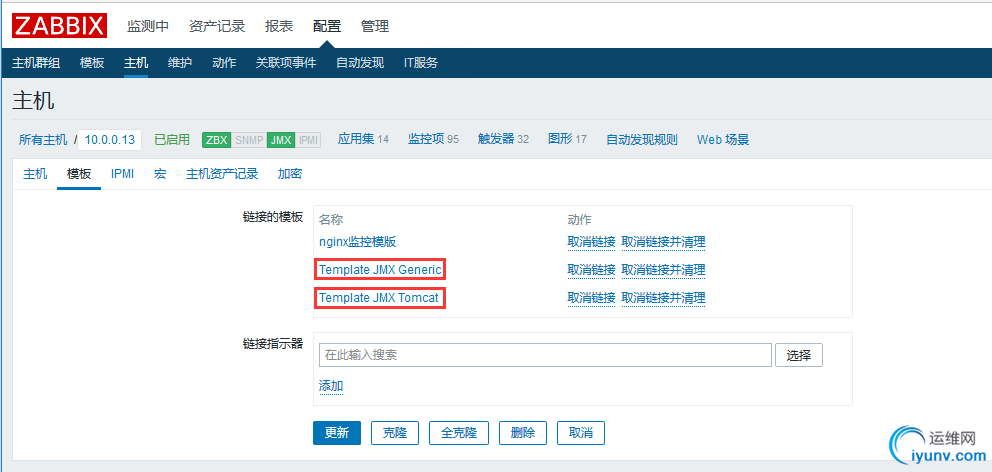Click the 选择 button

click(799, 355)
